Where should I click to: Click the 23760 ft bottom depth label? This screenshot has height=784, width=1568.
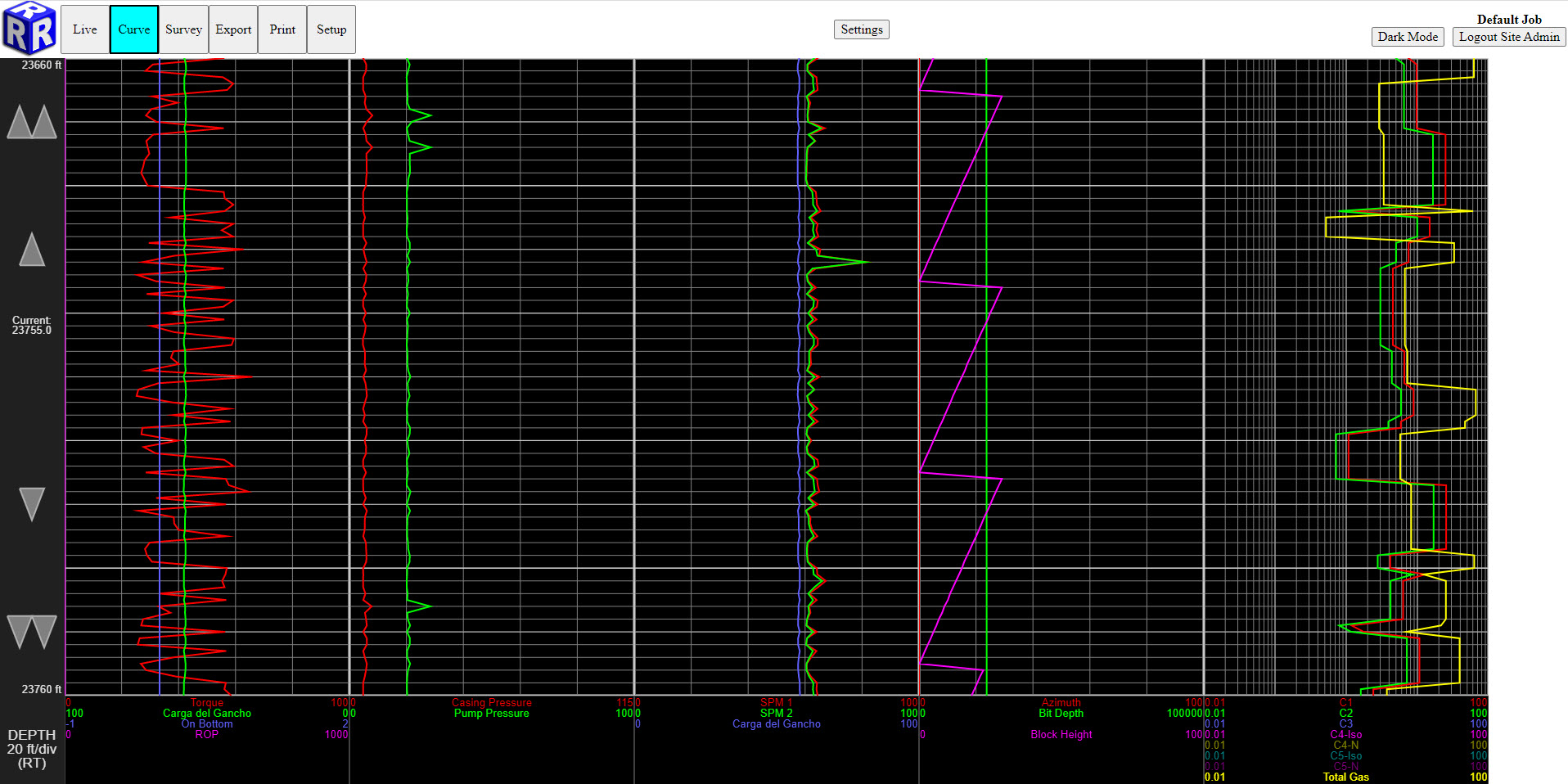coord(41,689)
